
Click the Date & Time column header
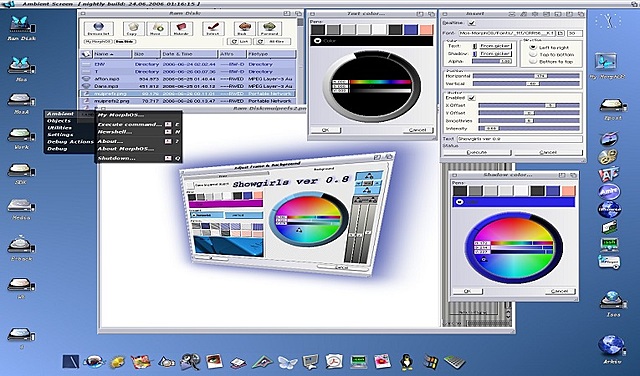[189, 54]
